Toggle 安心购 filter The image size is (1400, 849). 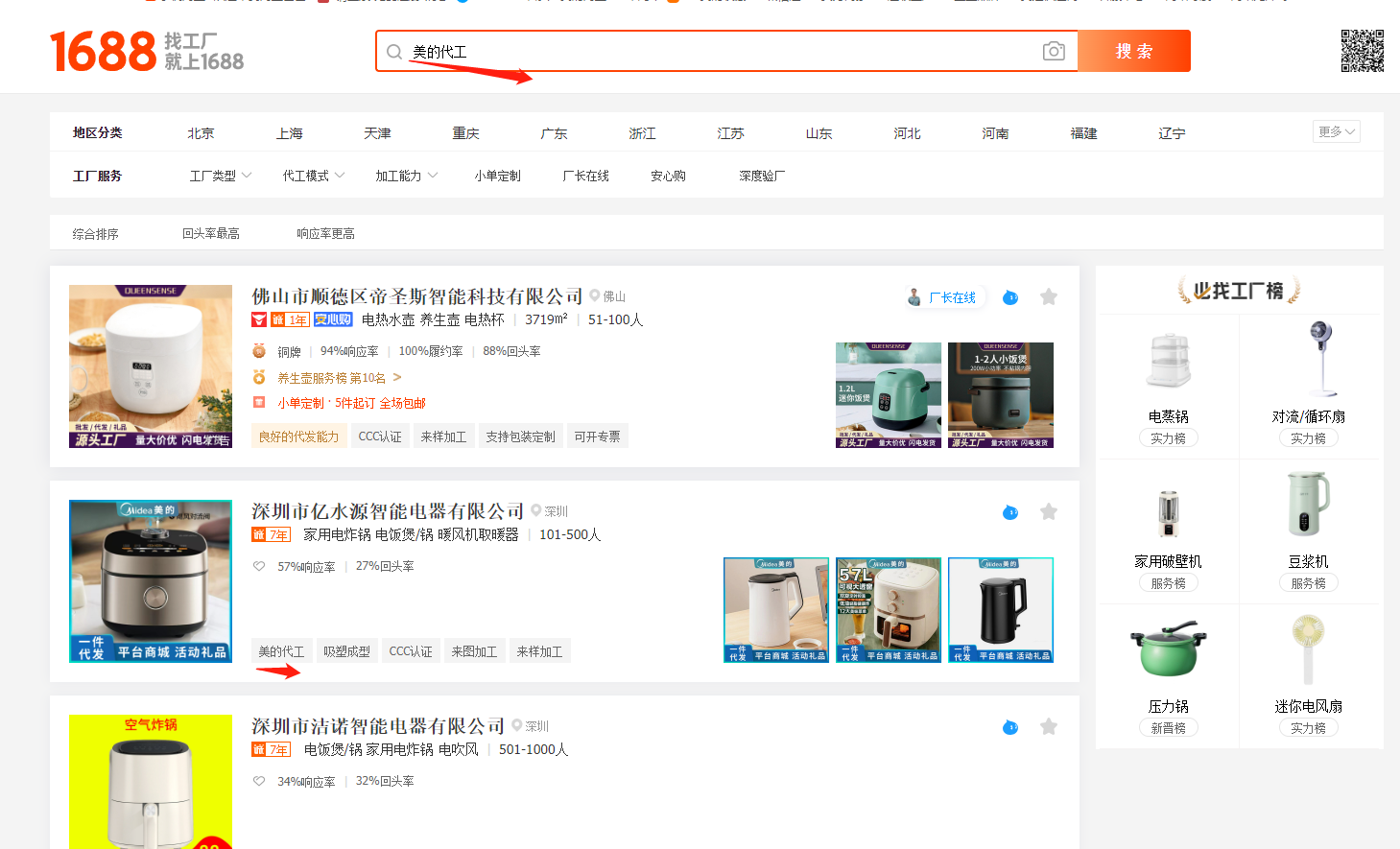click(668, 176)
